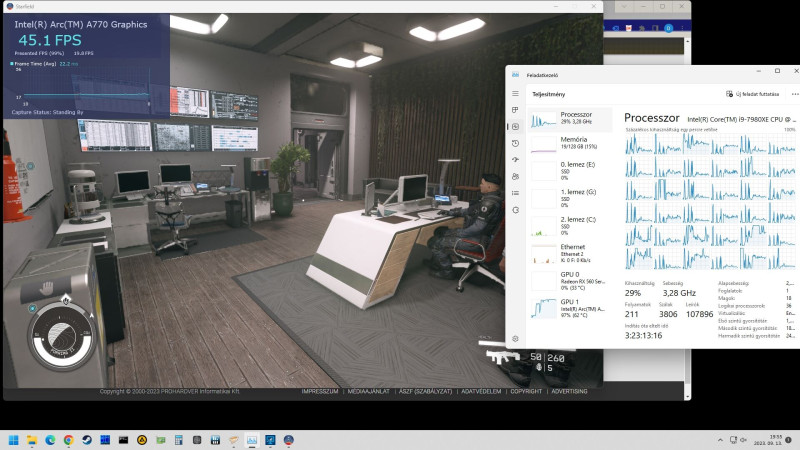Open network status in the system tray
This screenshot has width=800, height=450.
point(733,440)
